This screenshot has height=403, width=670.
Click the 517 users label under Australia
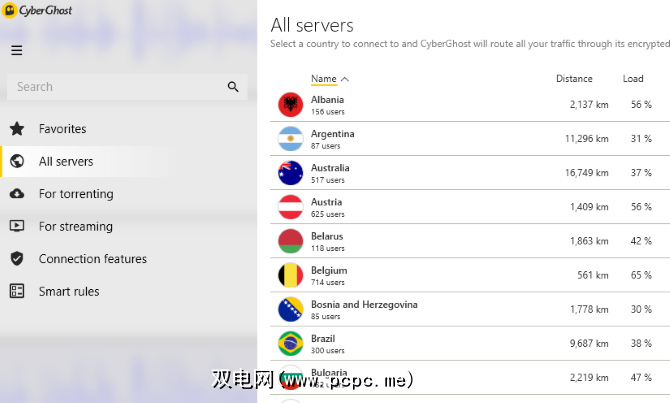pos(328,180)
